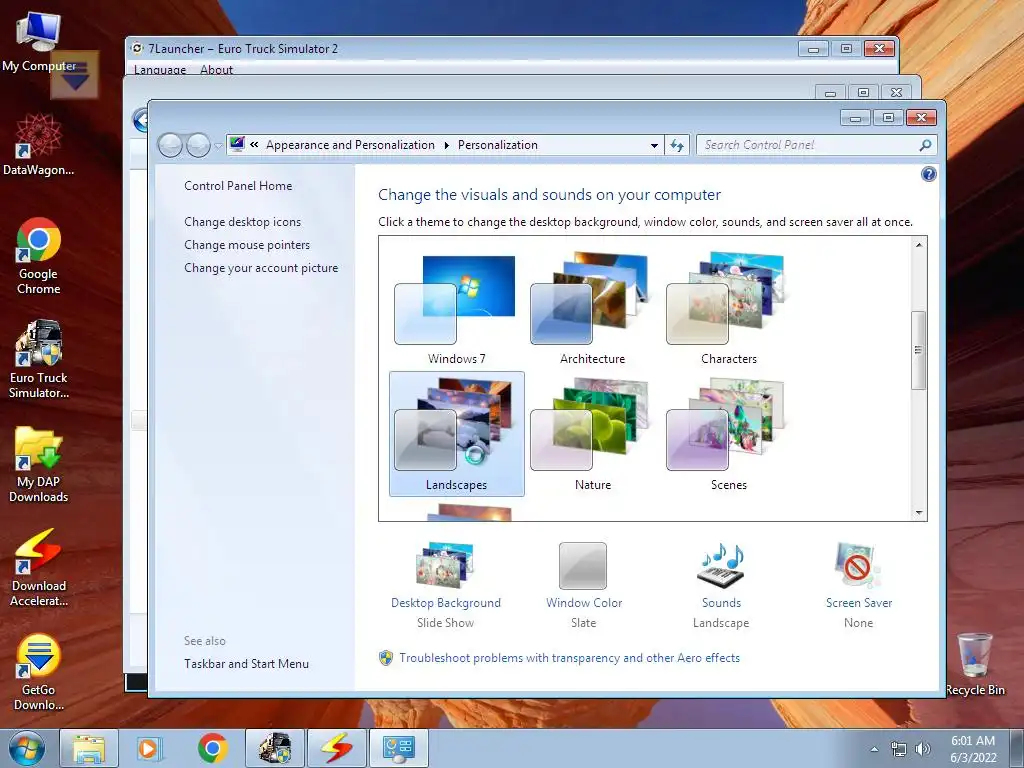Show hidden system tray icons

point(874,749)
